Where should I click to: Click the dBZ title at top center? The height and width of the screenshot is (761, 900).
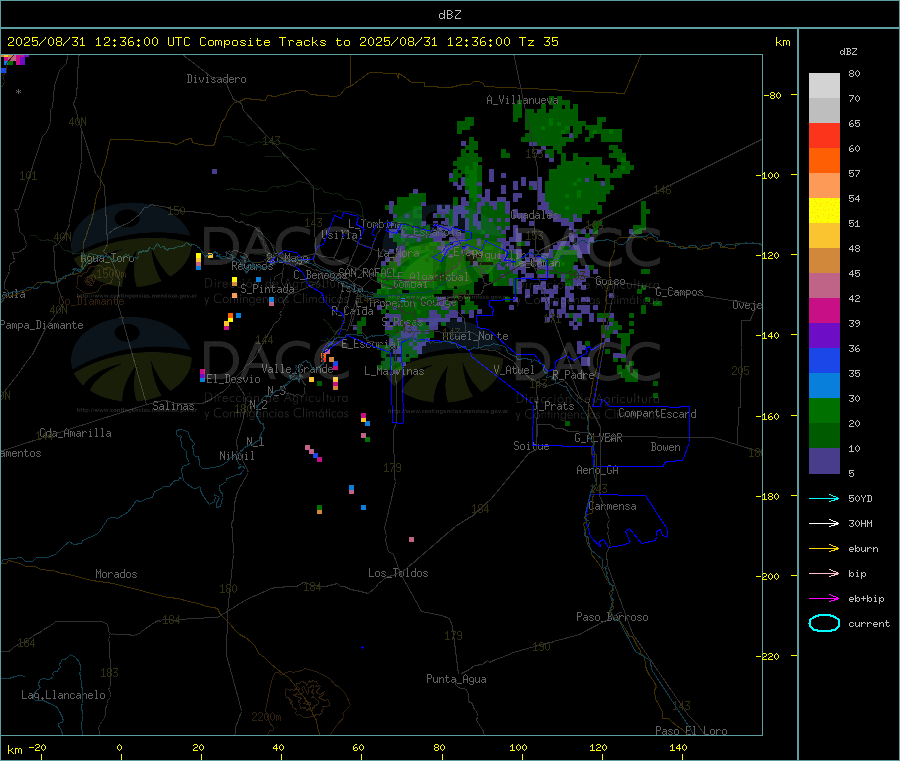(x=449, y=15)
